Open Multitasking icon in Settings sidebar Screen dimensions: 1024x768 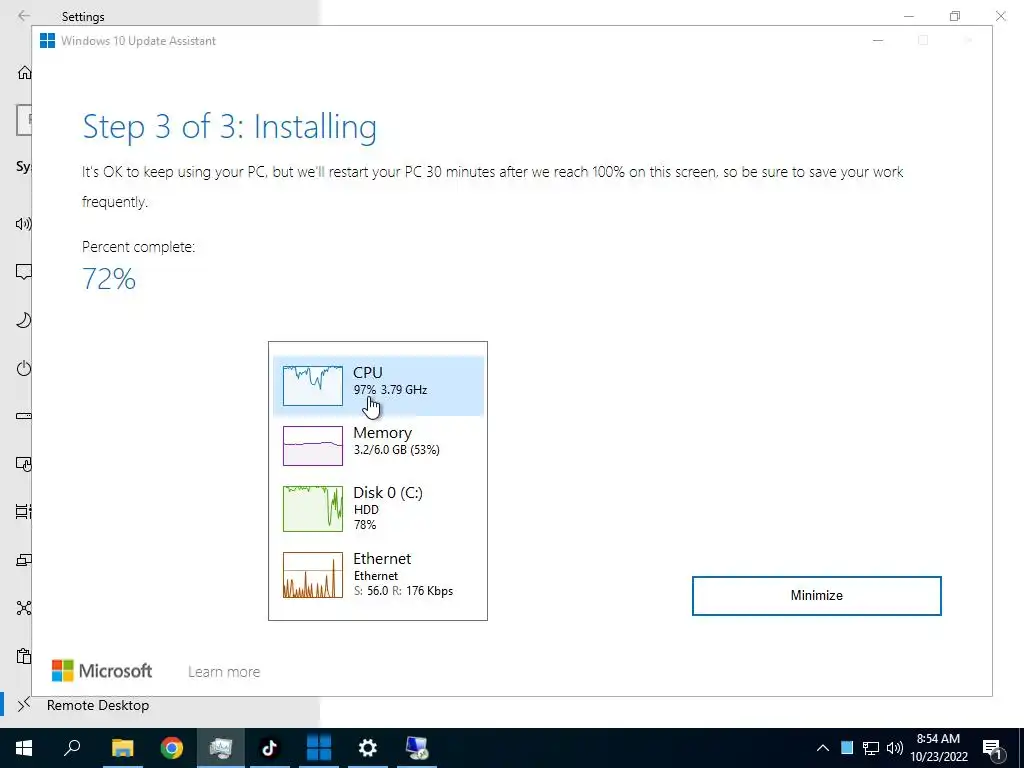(x=24, y=512)
